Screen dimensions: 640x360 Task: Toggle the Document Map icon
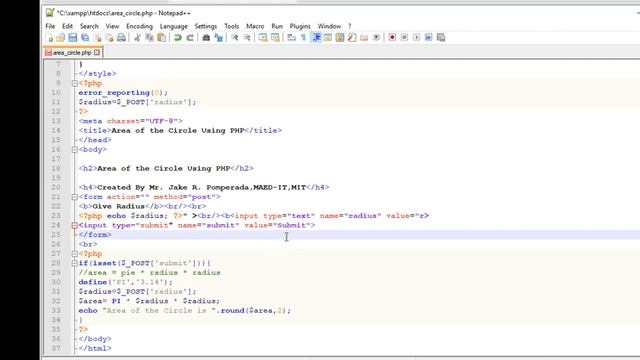point(340,38)
